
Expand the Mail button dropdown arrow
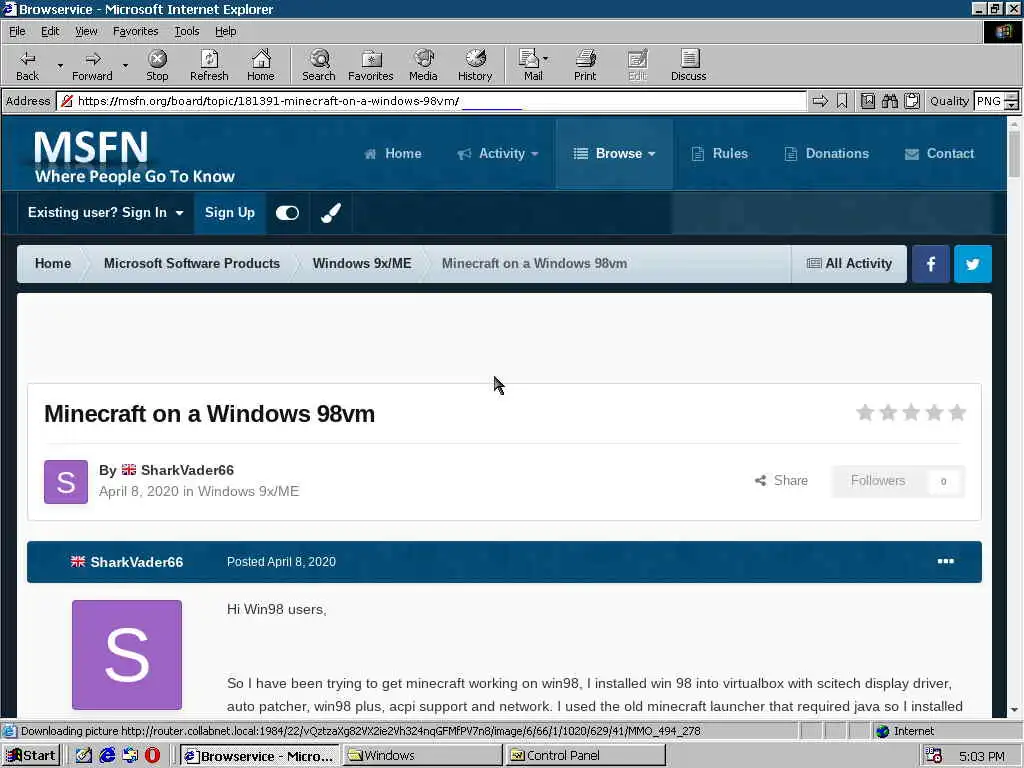pos(546,59)
